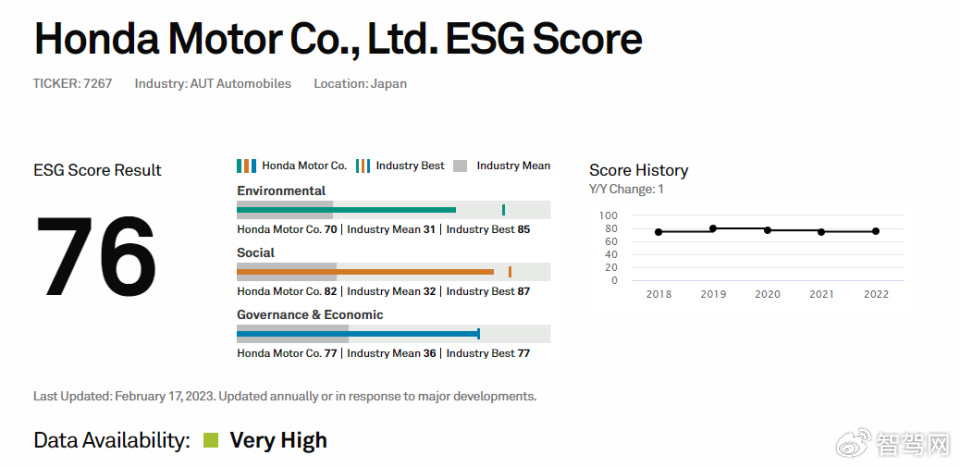Click the Very High availability text
960x467 pixels.
tap(279, 440)
